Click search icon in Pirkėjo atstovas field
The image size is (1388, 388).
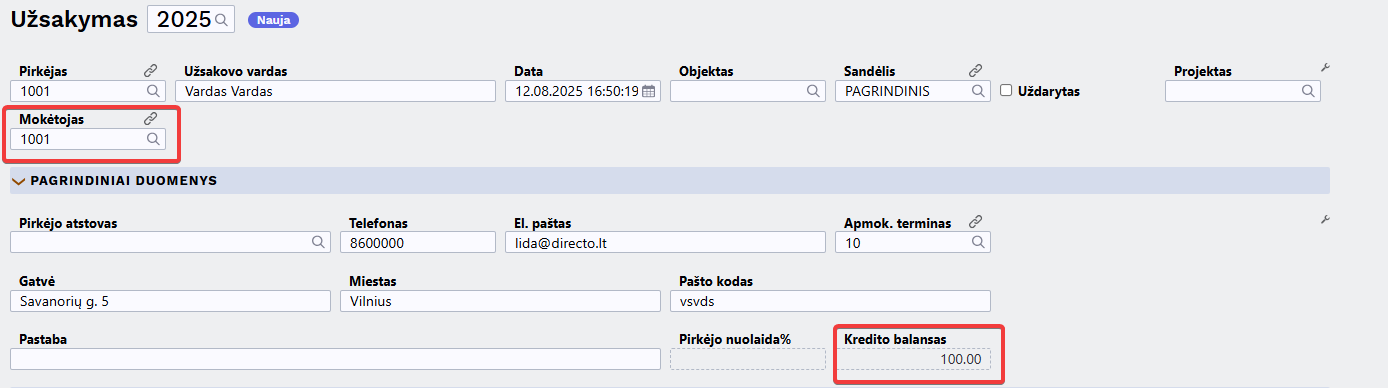[319, 242]
